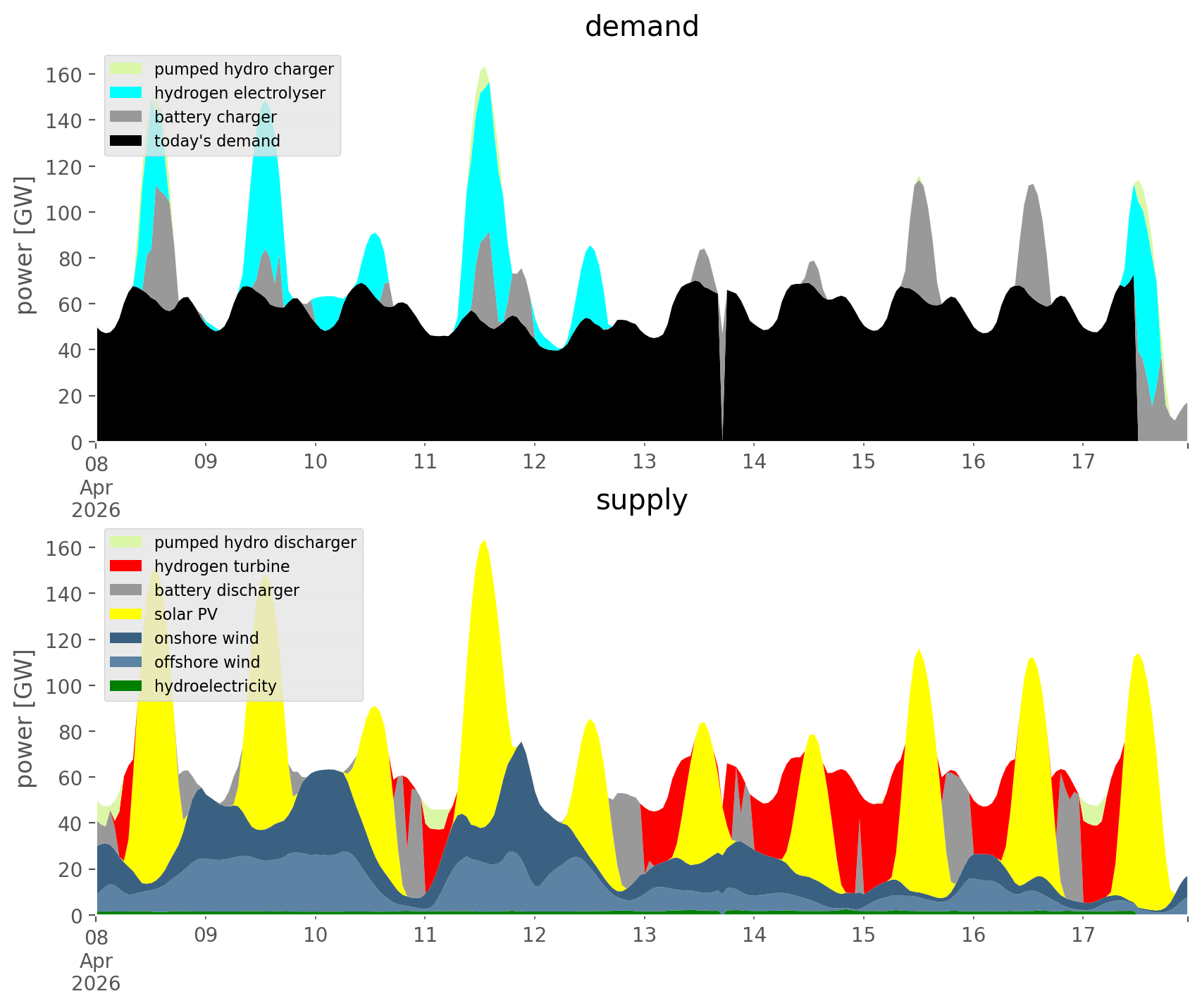
Task: Click the pumped hydro charger legend swatch
Action: click(127, 69)
